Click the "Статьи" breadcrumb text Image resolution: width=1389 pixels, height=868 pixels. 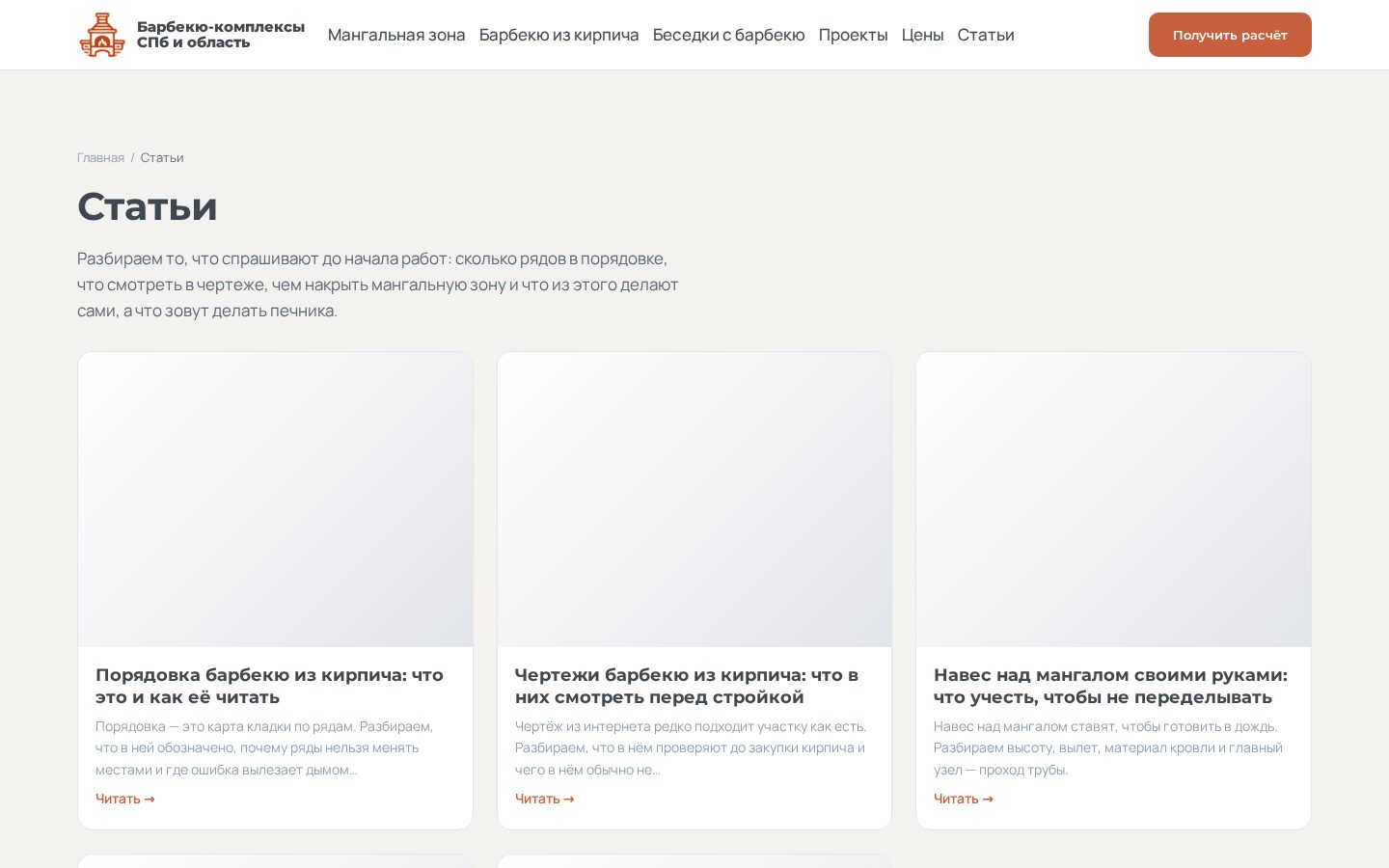pyautogui.click(x=162, y=157)
